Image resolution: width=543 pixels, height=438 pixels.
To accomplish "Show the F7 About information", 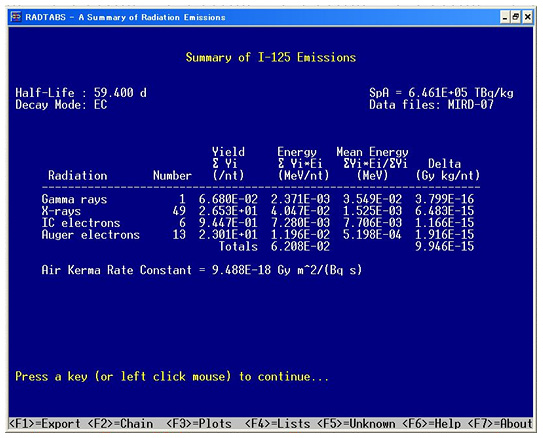I will [x=500, y=424].
